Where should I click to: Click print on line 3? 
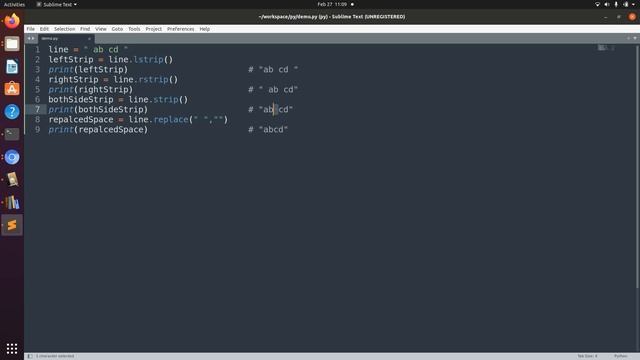pos(61,70)
